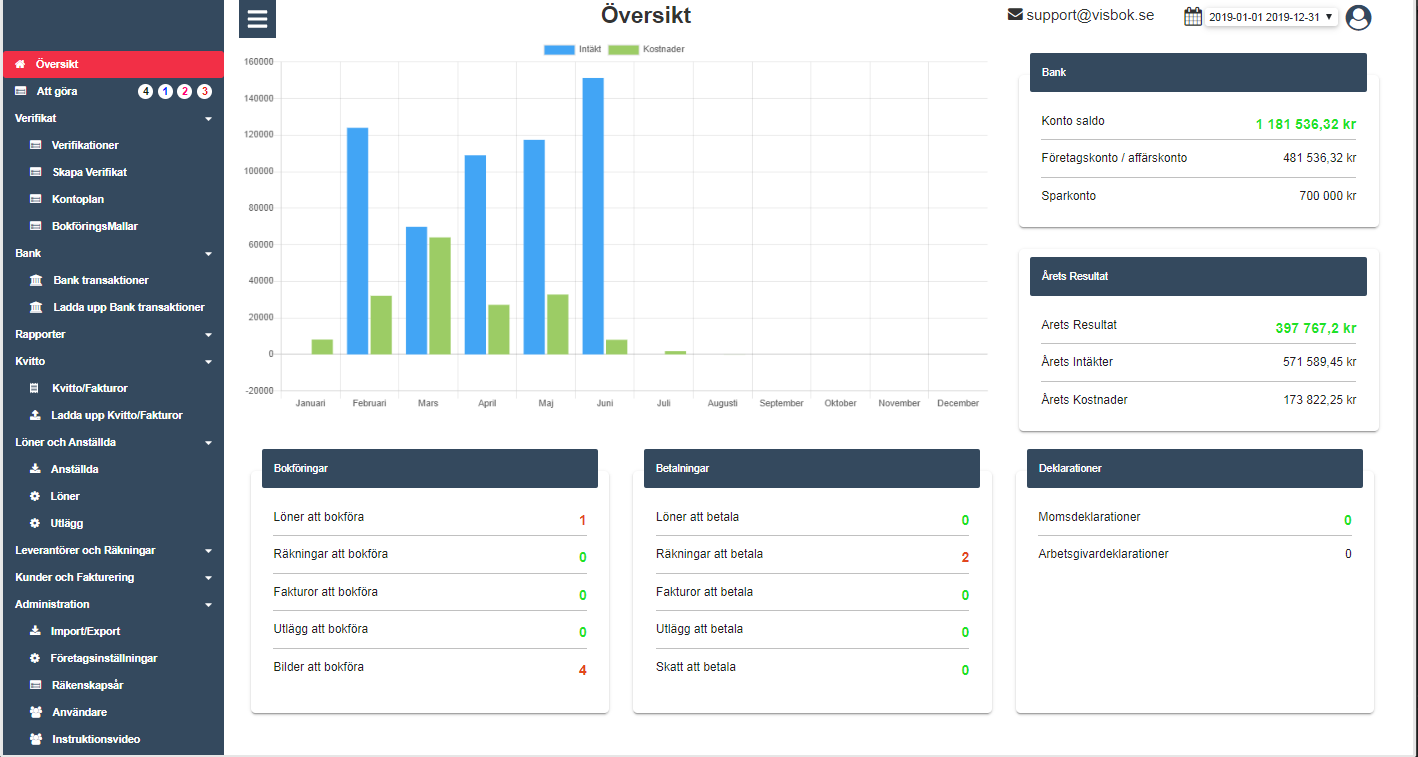Click the blue Juni income bar
Image resolution: width=1418 pixels, height=757 pixels.
pos(593,216)
